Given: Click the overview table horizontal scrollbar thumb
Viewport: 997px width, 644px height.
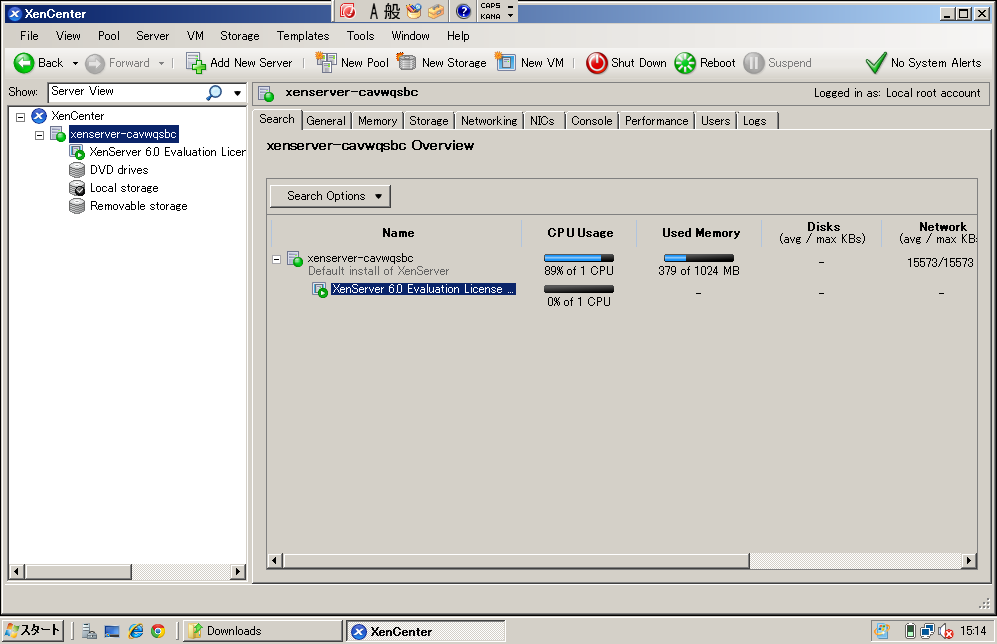Looking at the screenshot, I should [516, 560].
